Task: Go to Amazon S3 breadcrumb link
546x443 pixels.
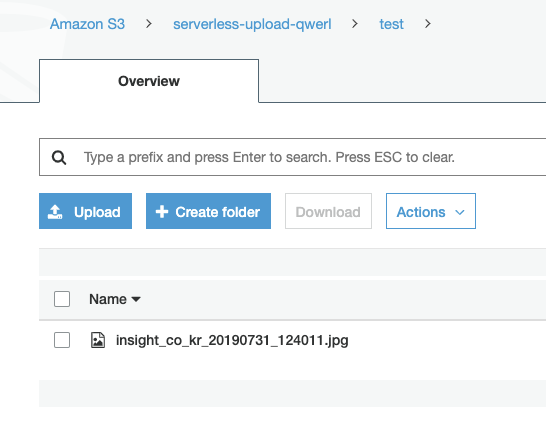Action: (x=87, y=24)
